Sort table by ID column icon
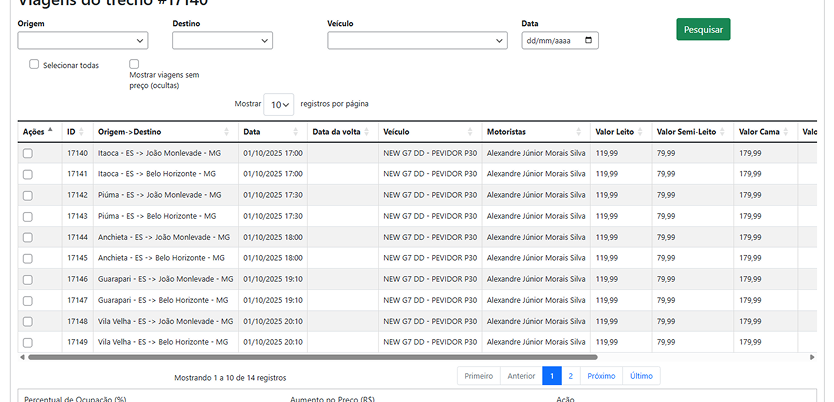Screen dimensions: 834x402 [x=80, y=132]
